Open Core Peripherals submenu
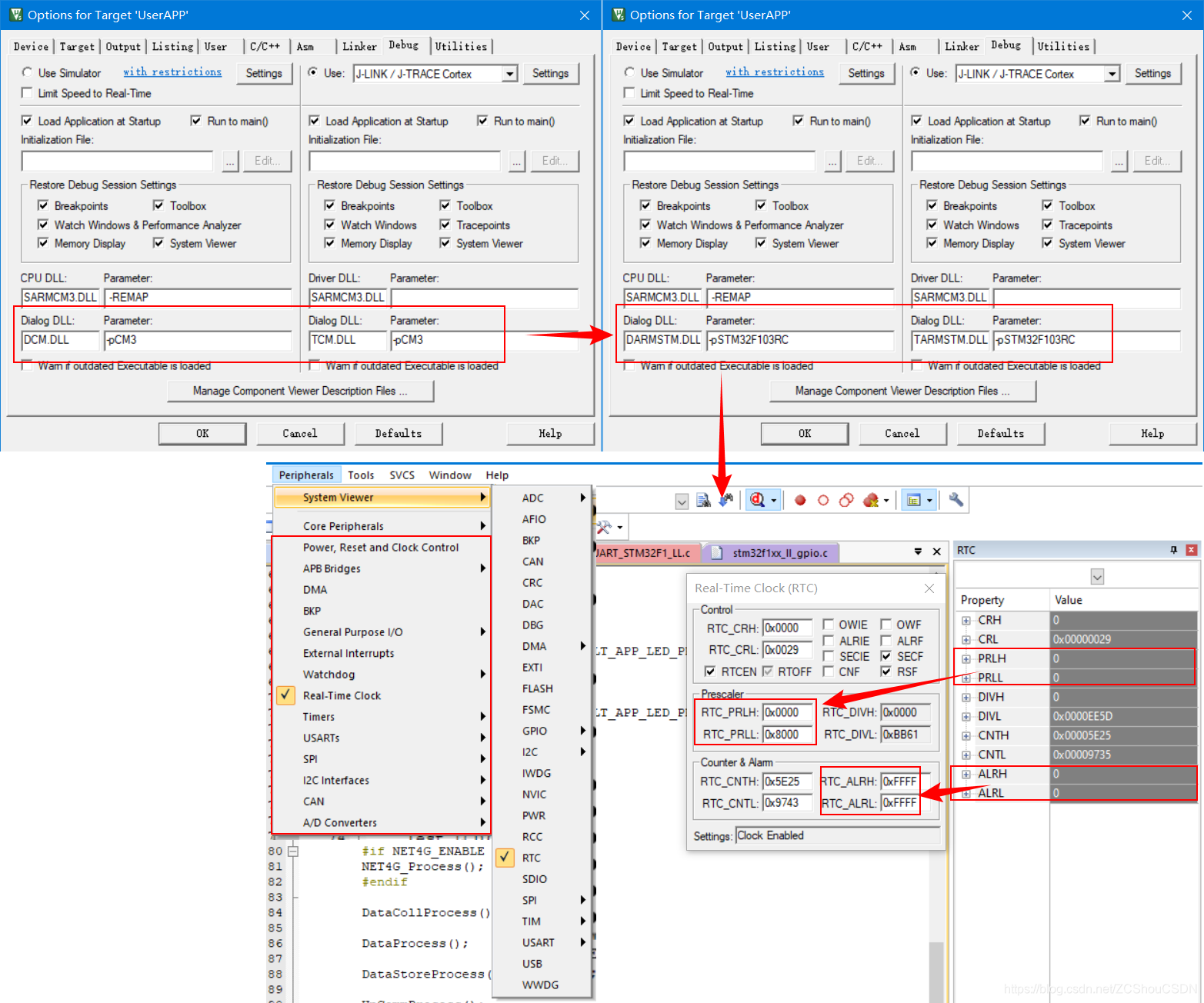1204x1003 pixels. pos(382,526)
